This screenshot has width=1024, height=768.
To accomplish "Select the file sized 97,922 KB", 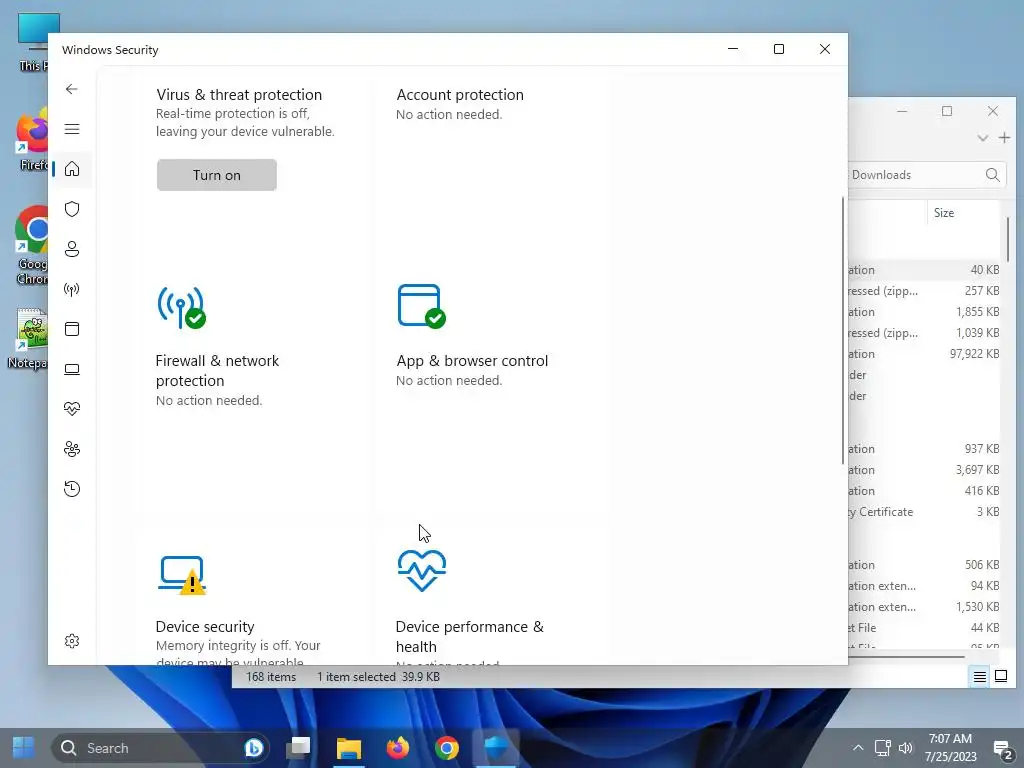I will [x=924, y=354].
